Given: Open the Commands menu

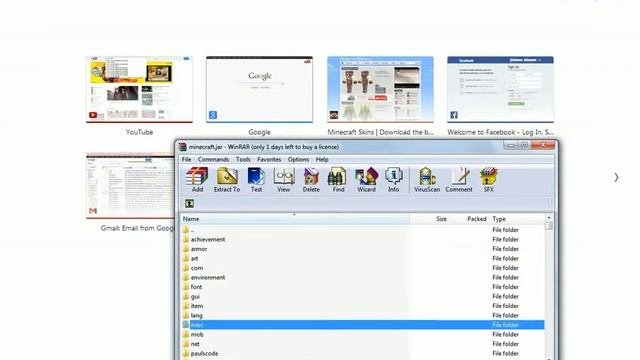Looking at the screenshot, I should coord(213,160).
